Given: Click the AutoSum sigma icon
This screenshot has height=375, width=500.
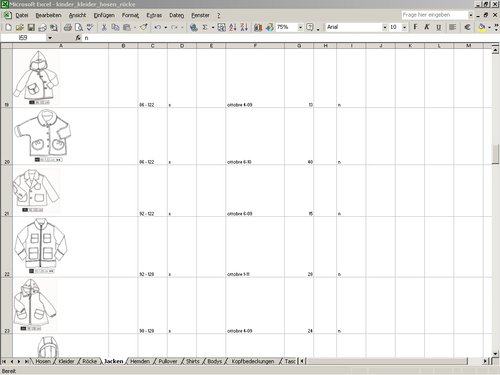Looking at the screenshot, I should point(205,27).
